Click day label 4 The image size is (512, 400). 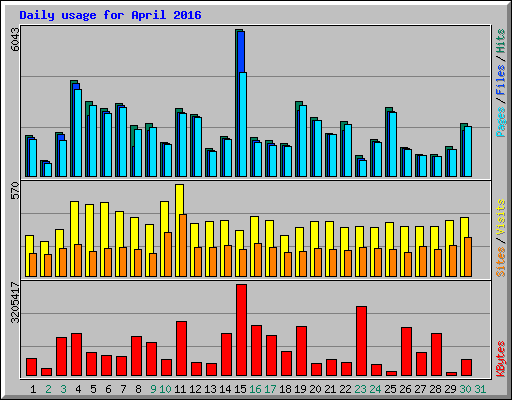[x=78, y=389]
